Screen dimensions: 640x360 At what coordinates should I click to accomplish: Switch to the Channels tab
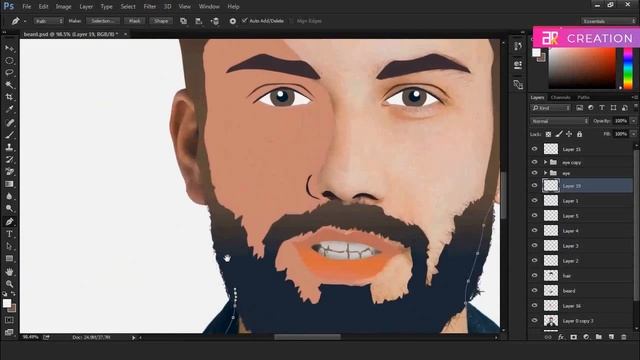560,97
